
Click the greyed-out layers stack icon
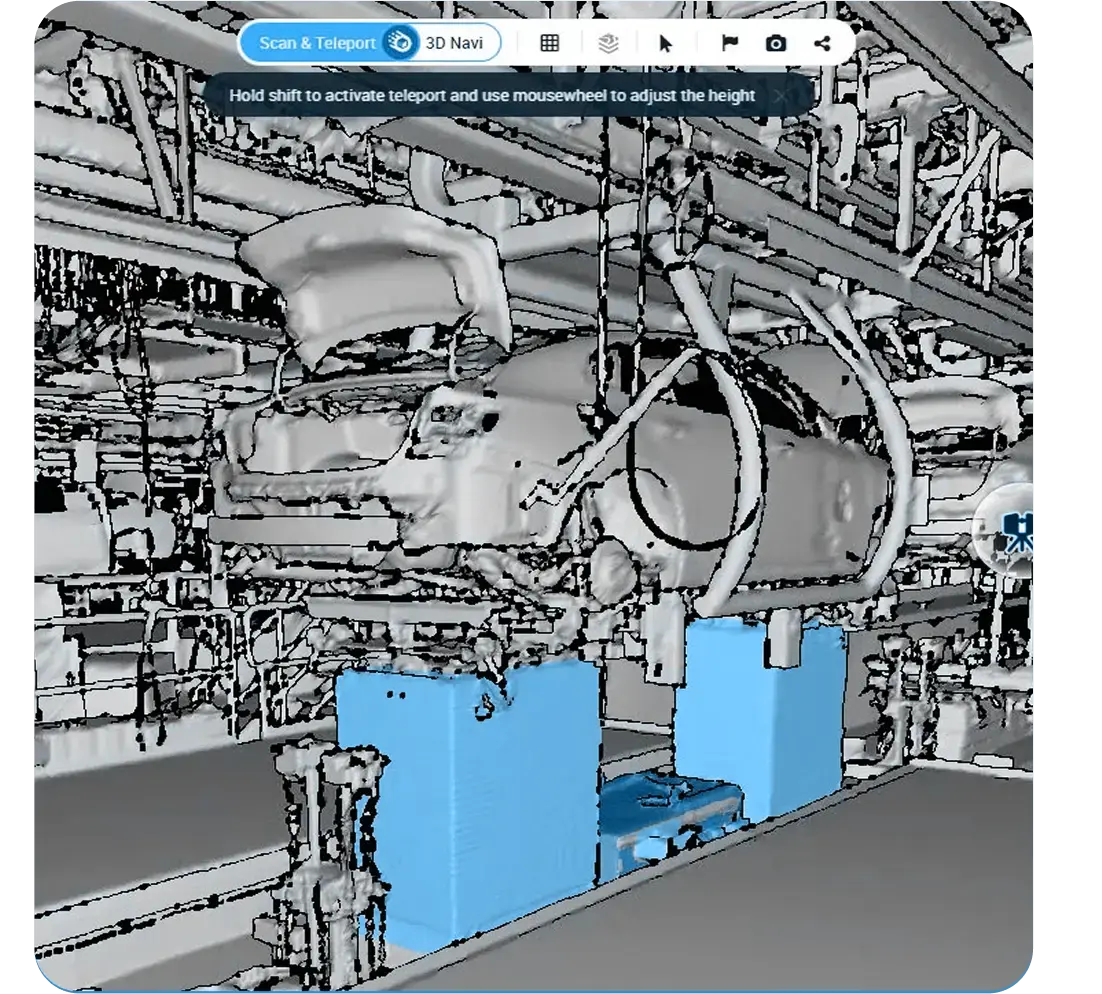coord(608,43)
